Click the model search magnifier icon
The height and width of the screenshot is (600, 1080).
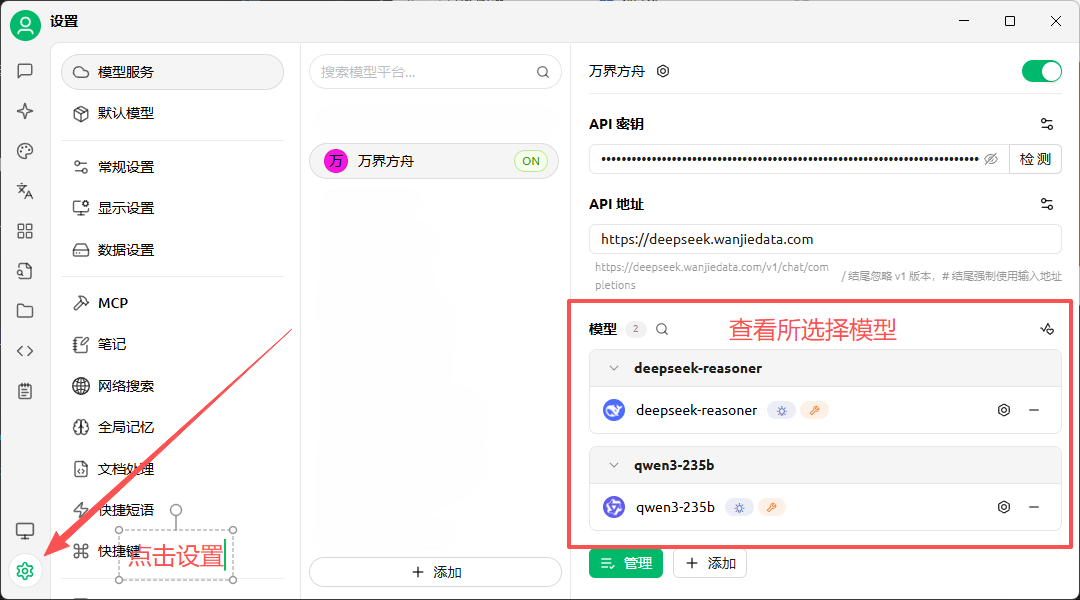tap(662, 329)
